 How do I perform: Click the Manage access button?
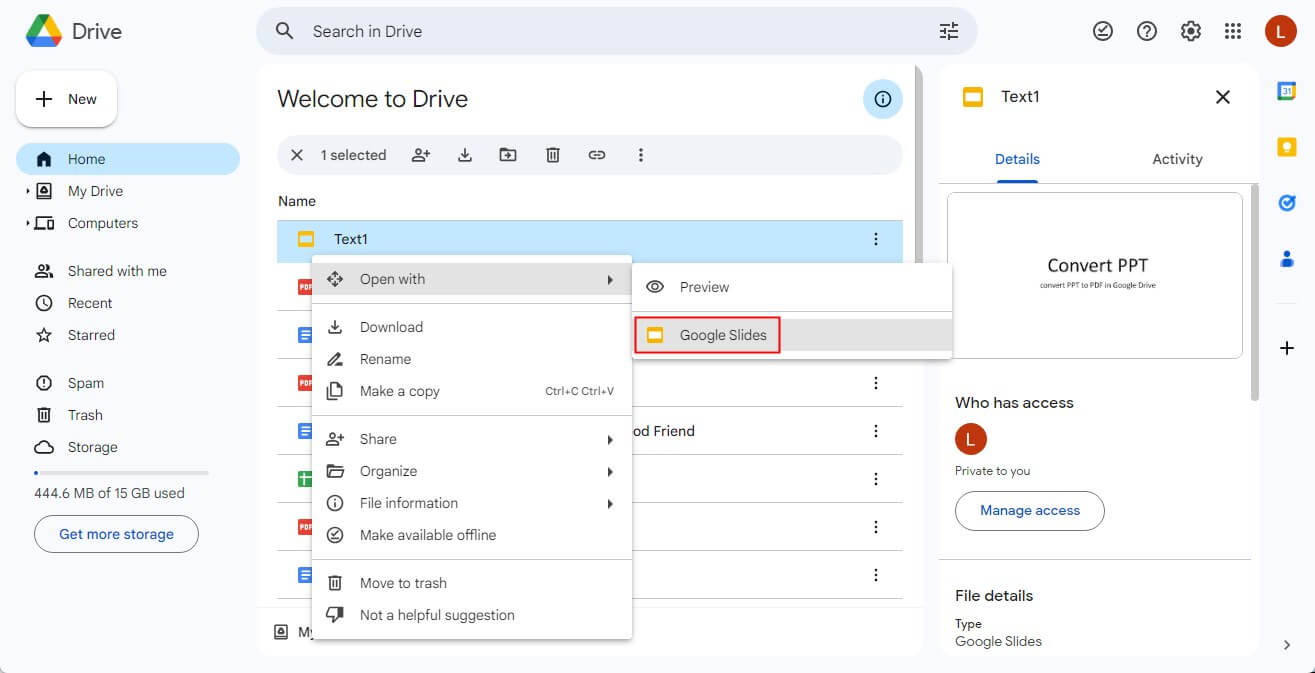(1029, 511)
